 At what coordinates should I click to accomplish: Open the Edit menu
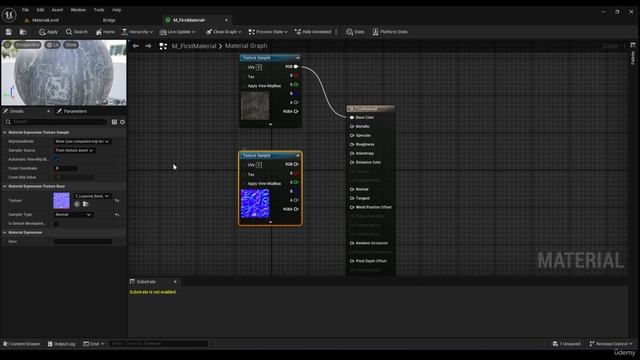coord(40,10)
